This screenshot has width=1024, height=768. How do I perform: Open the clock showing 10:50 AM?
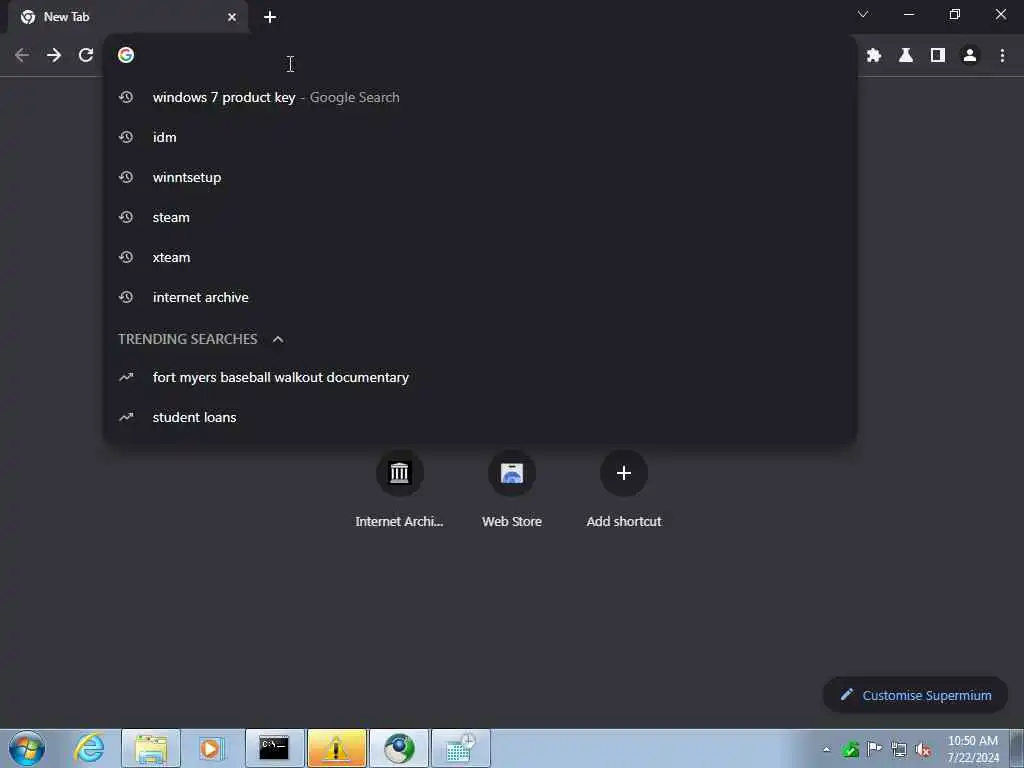point(973,749)
